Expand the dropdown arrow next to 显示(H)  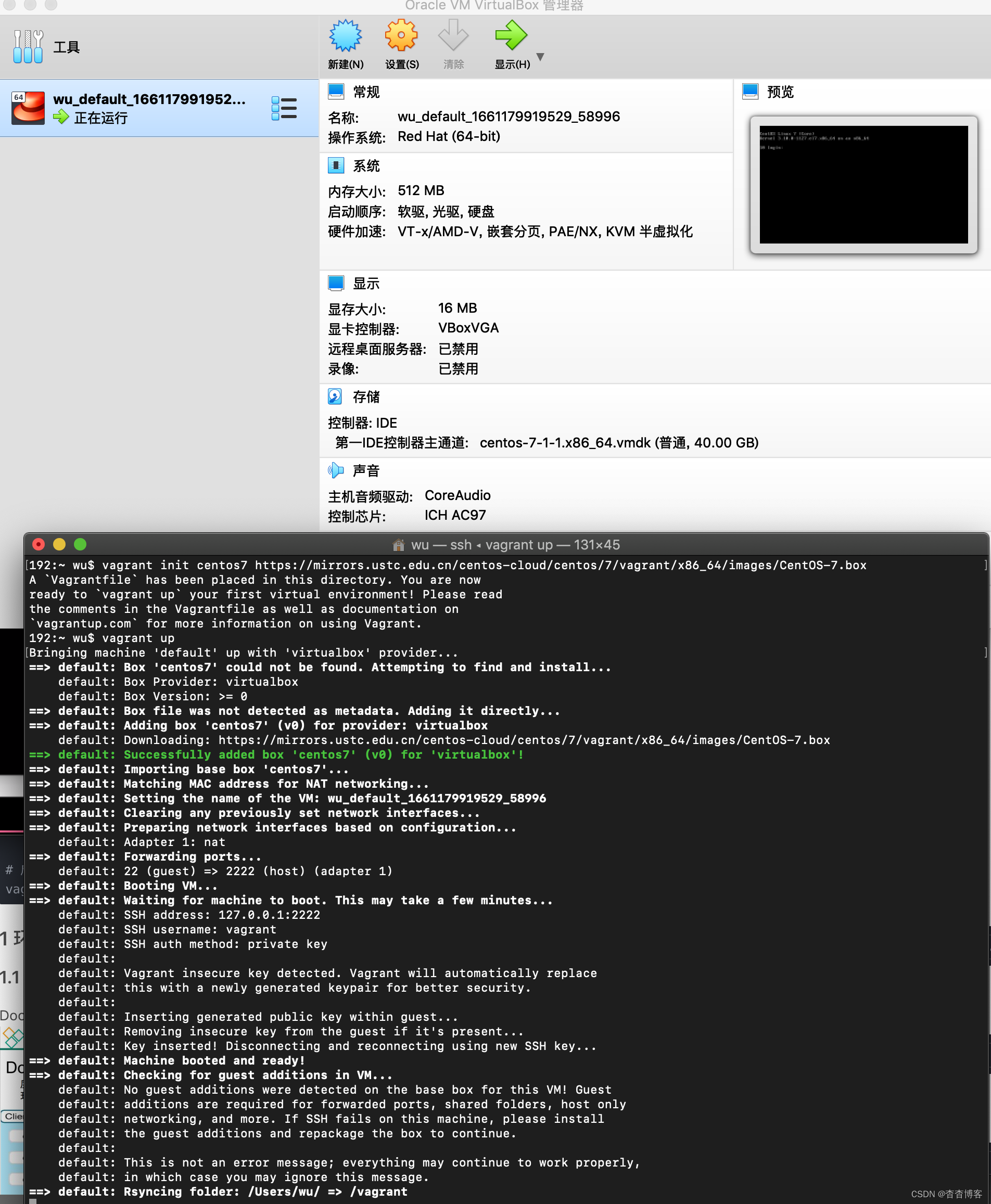(x=540, y=57)
